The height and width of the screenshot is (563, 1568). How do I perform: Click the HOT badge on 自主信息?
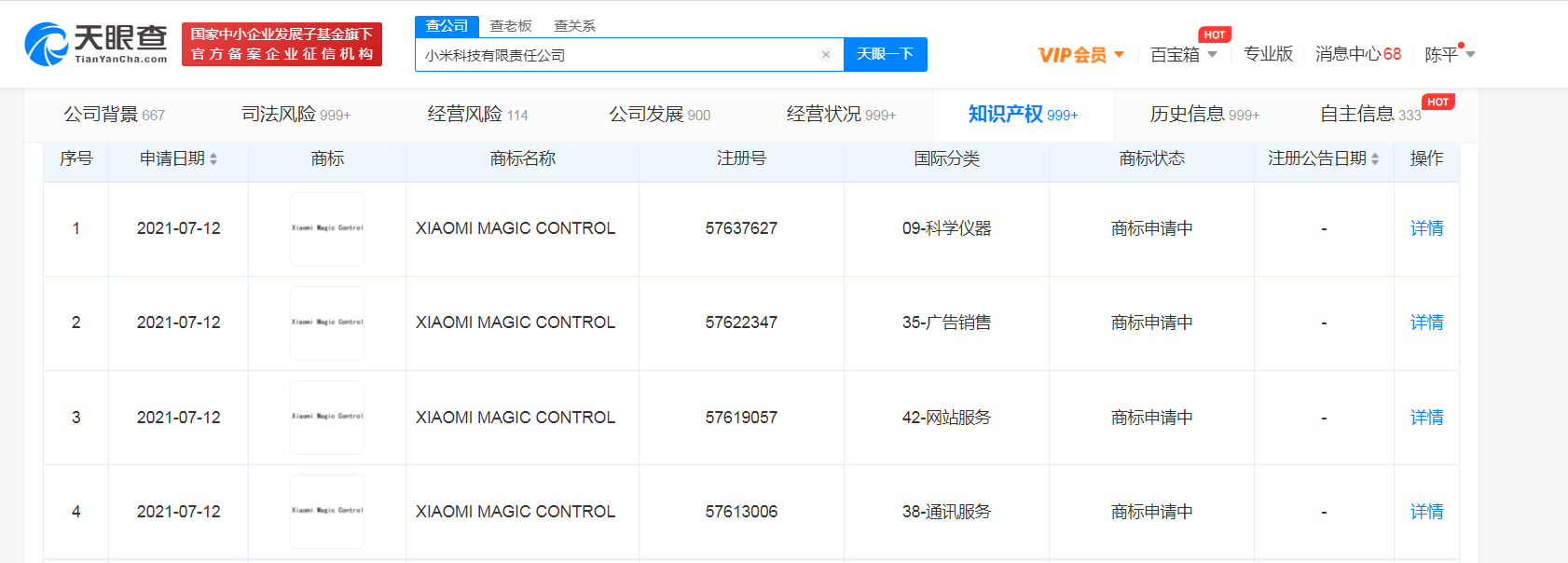pyautogui.click(x=1438, y=102)
